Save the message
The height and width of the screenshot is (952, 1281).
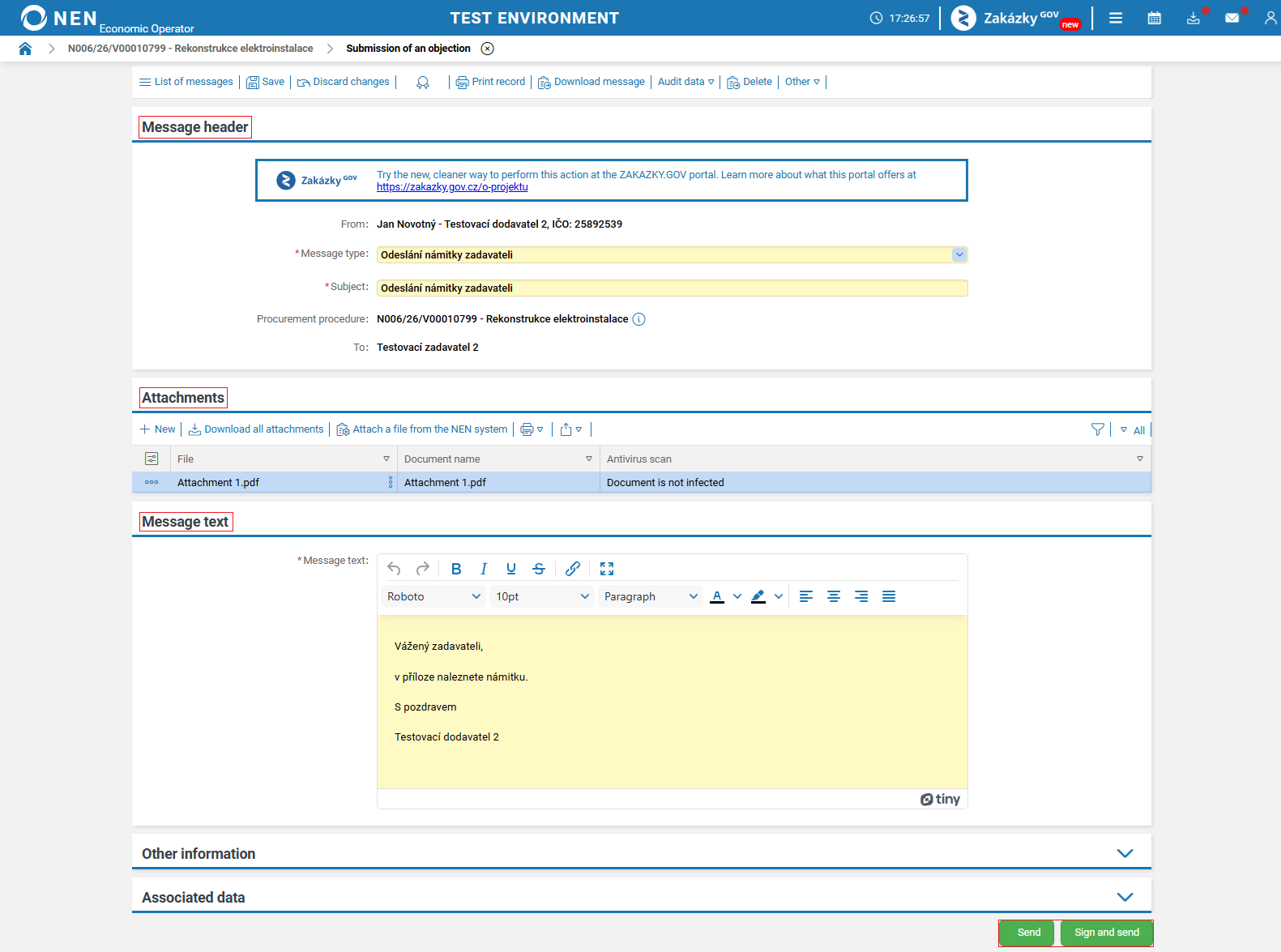coord(266,82)
